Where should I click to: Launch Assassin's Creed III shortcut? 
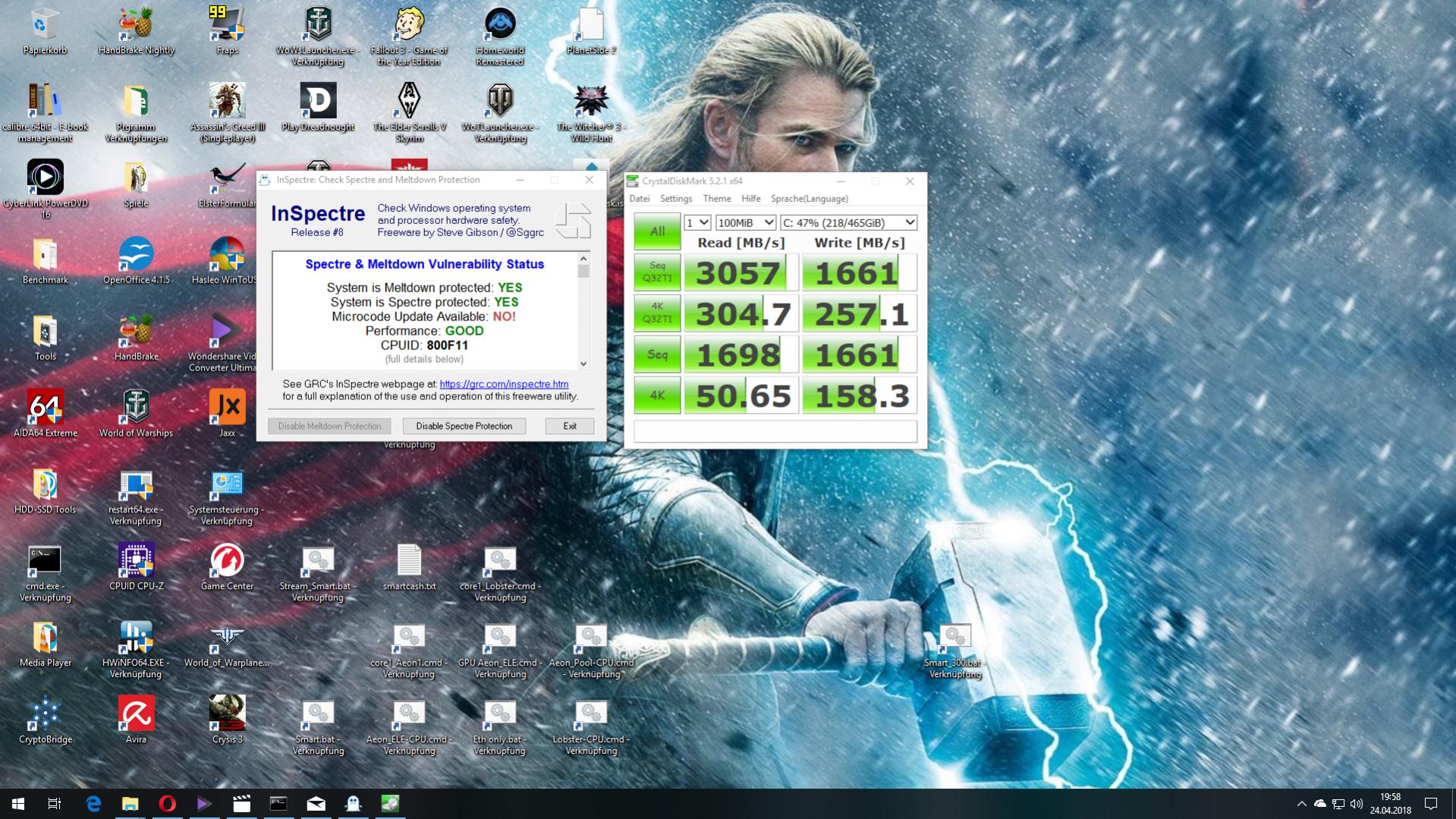[227, 112]
